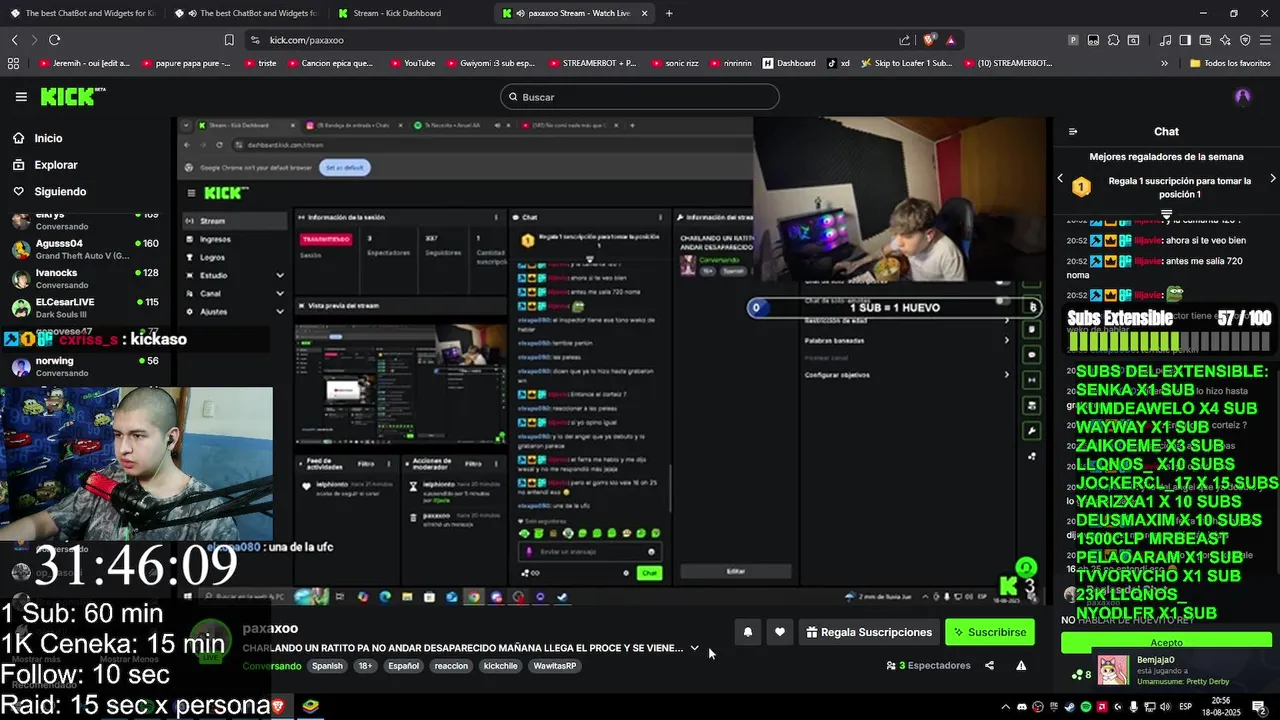Click the reaccion tag
The image size is (1280, 720).
451,666
